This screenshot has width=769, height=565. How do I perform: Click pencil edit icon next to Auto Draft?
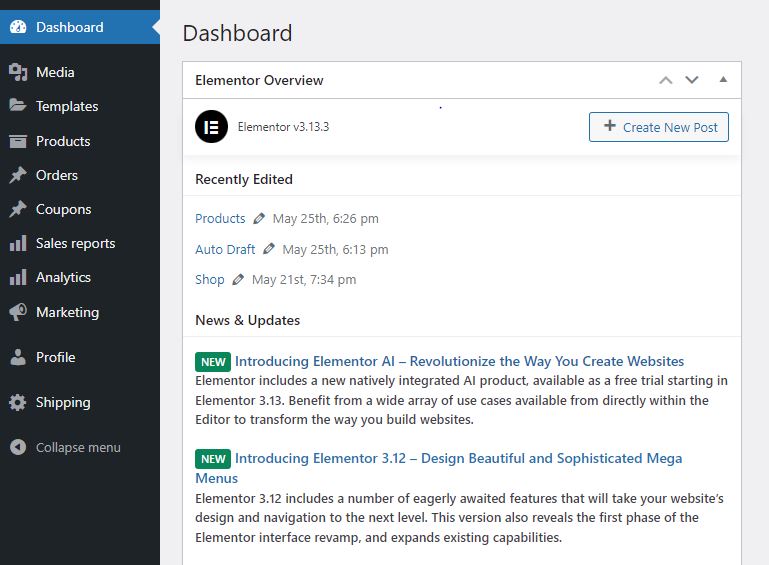tap(269, 249)
